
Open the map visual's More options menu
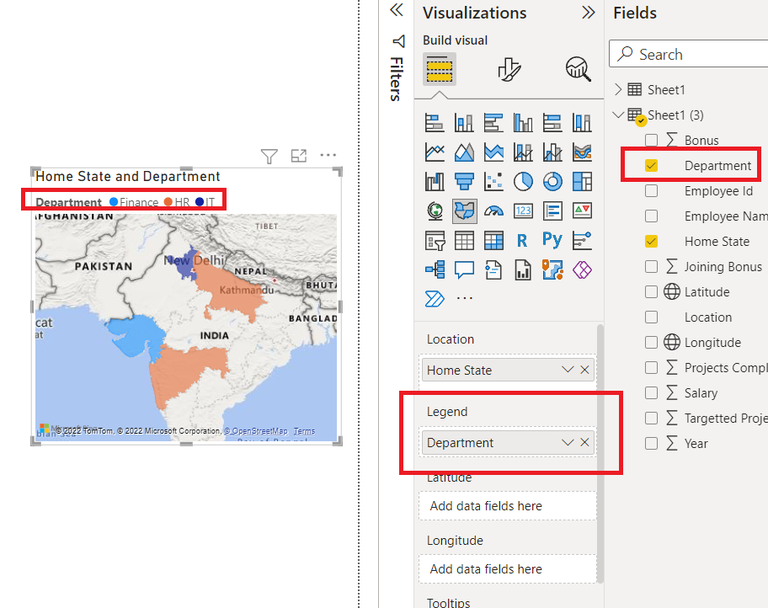[328, 155]
